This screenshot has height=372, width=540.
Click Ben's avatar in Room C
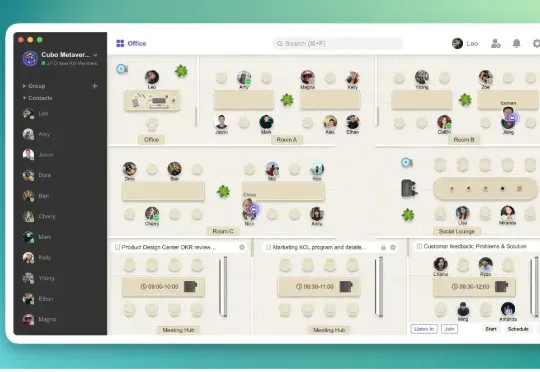click(x=175, y=169)
